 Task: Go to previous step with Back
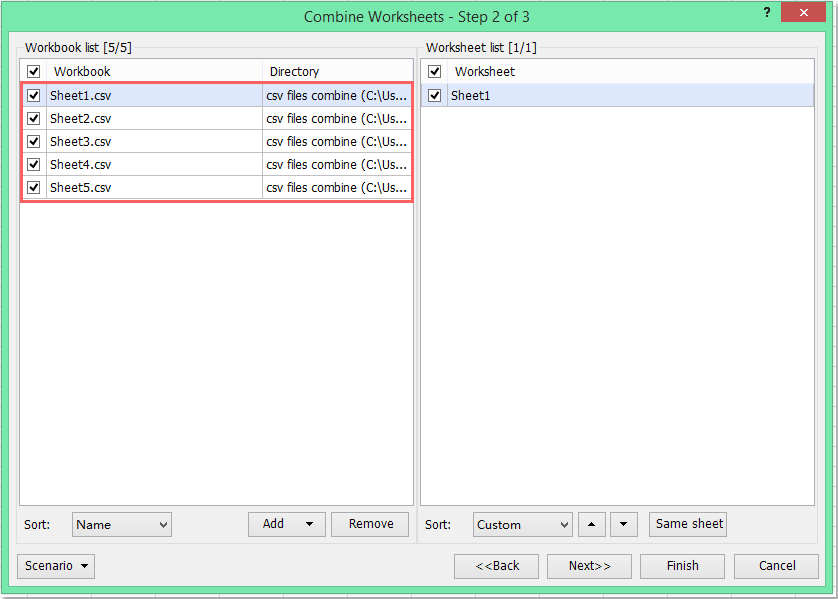[496, 566]
